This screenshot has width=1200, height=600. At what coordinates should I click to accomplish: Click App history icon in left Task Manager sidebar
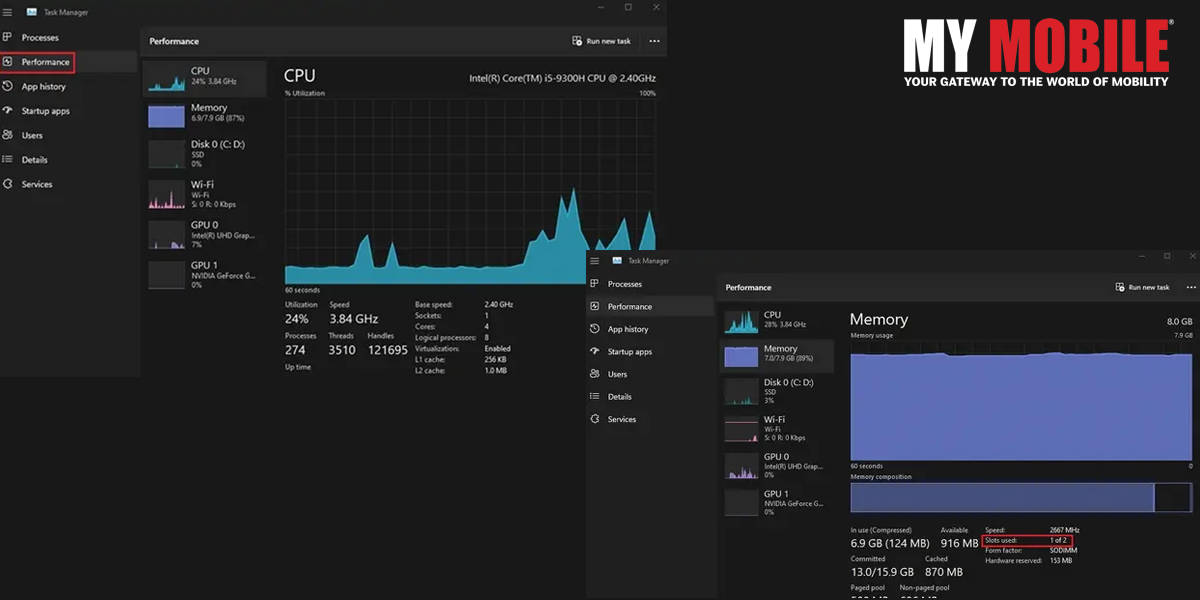pos(7,86)
